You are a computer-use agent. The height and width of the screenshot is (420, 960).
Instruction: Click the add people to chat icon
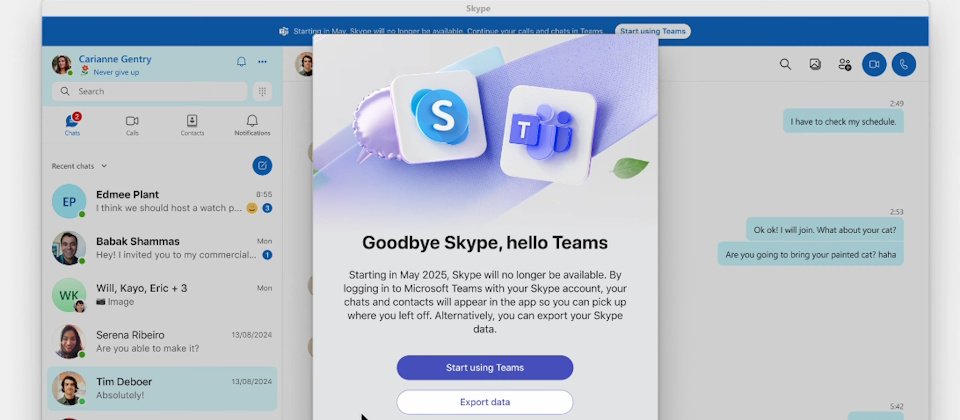pyautogui.click(x=845, y=64)
